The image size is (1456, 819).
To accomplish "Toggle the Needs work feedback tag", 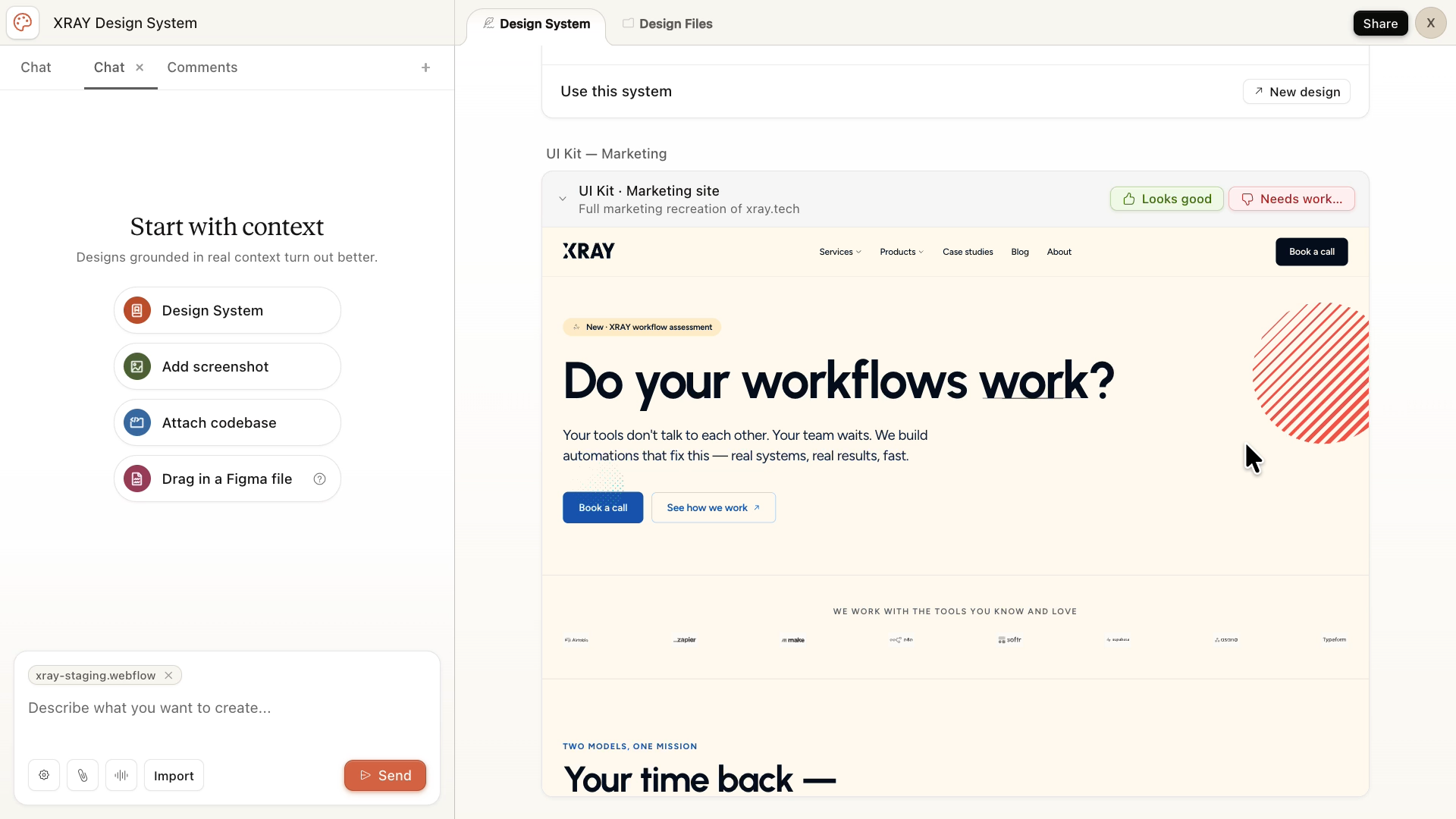I will (x=1291, y=199).
